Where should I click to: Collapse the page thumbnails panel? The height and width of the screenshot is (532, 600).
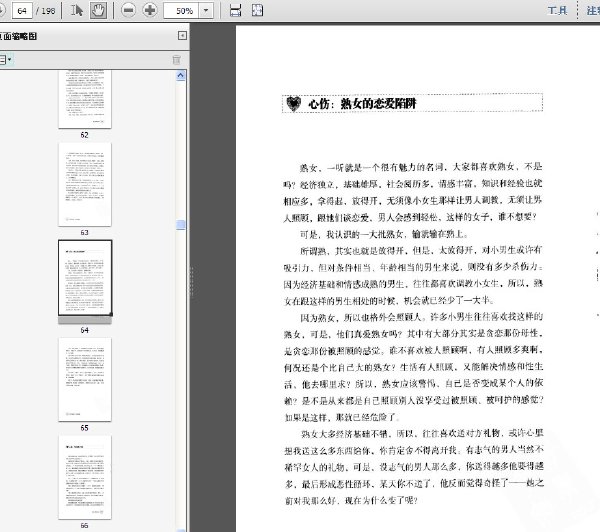pyautogui.click(x=182, y=36)
